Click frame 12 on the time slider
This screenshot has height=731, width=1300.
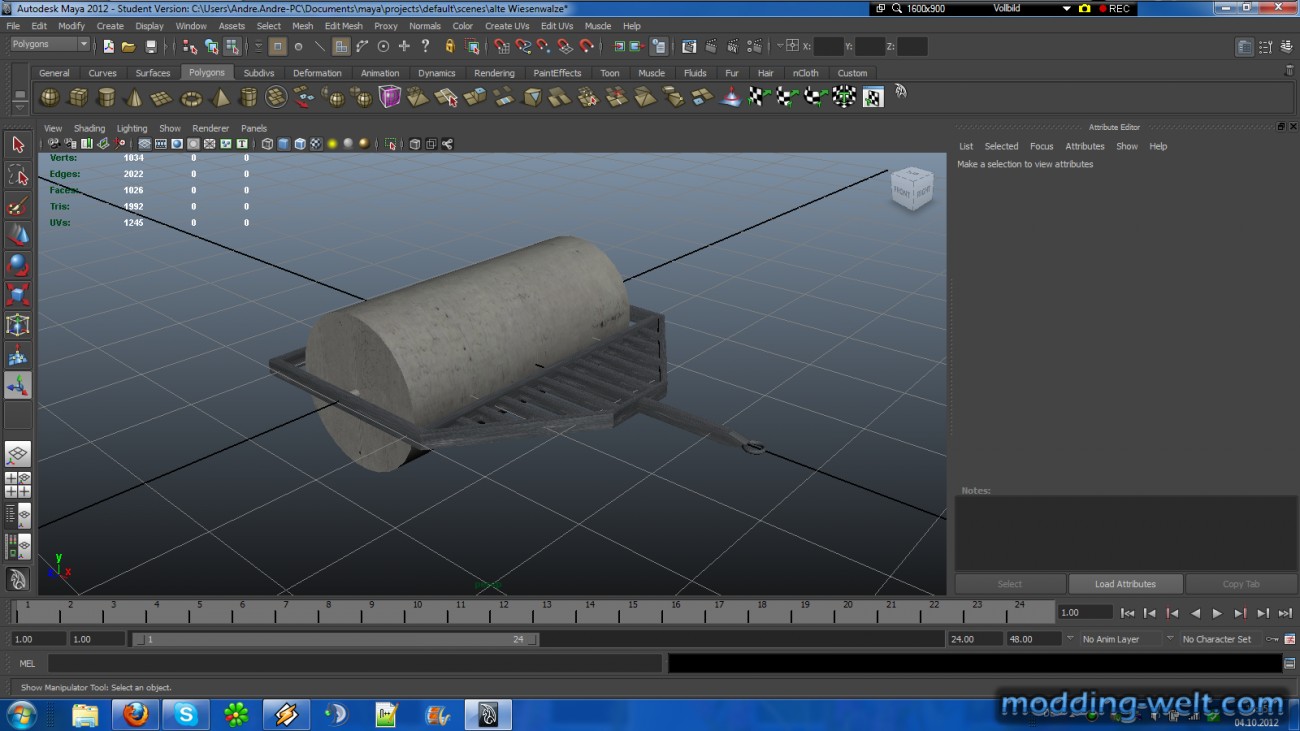pos(503,612)
